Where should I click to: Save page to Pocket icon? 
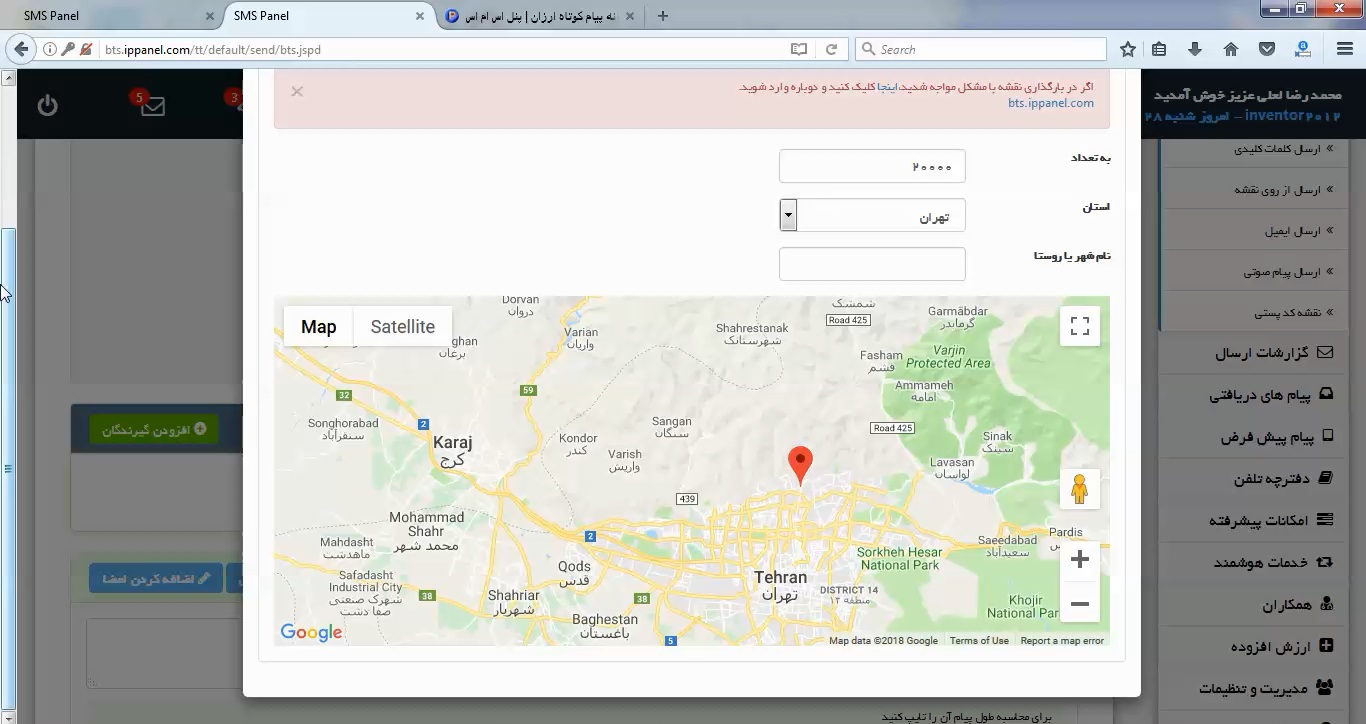[1266, 49]
